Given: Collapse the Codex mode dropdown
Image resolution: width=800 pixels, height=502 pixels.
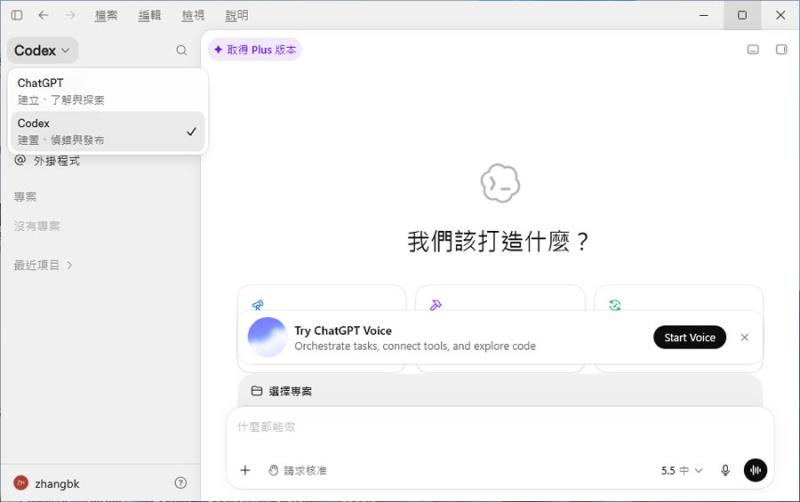Looking at the screenshot, I should tap(42, 51).
